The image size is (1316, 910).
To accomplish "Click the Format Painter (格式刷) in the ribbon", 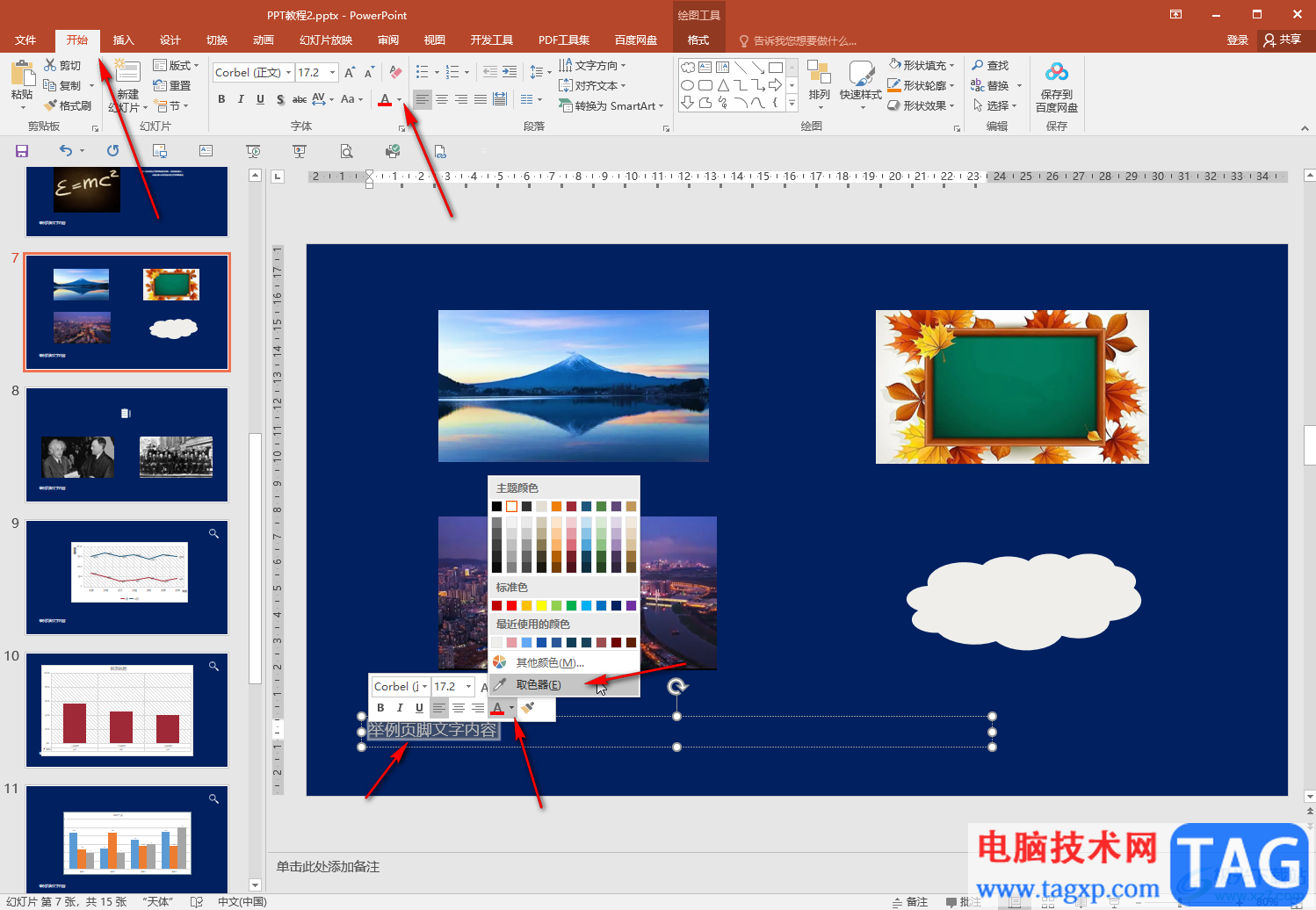I will coord(68,105).
